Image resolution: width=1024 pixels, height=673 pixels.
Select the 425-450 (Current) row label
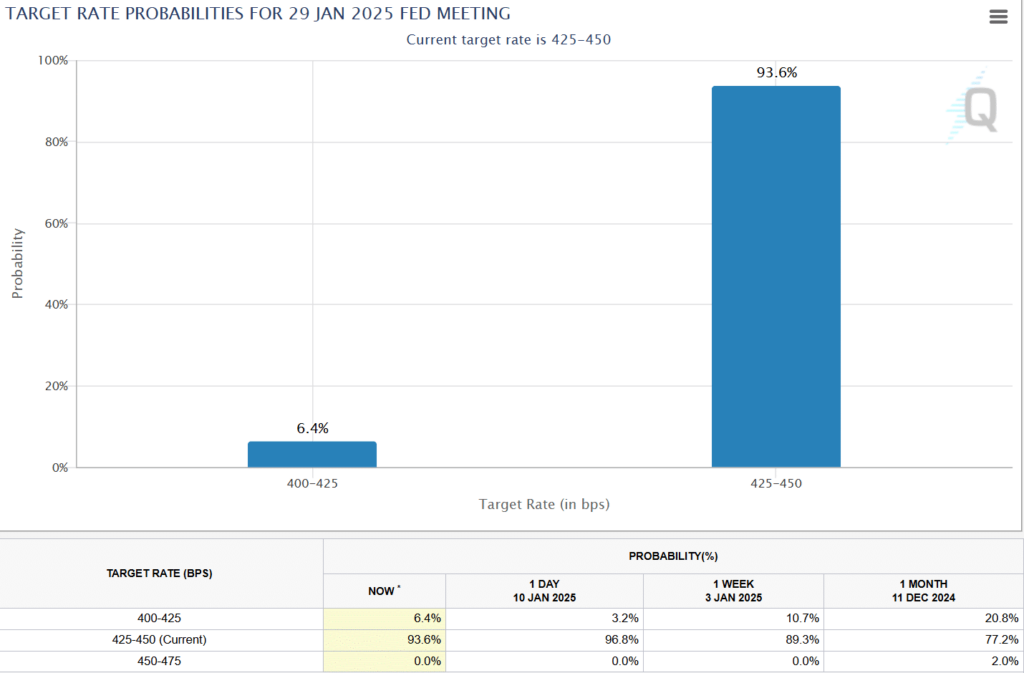coord(160,639)
